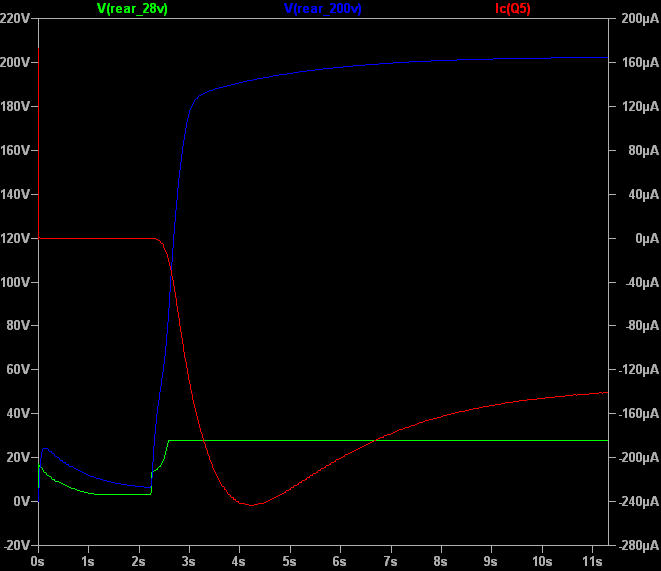Image resolution: width=661 pixels, height=571 pixels.
Task: Click the 160µA right axis label
Action: coord(640,63)
